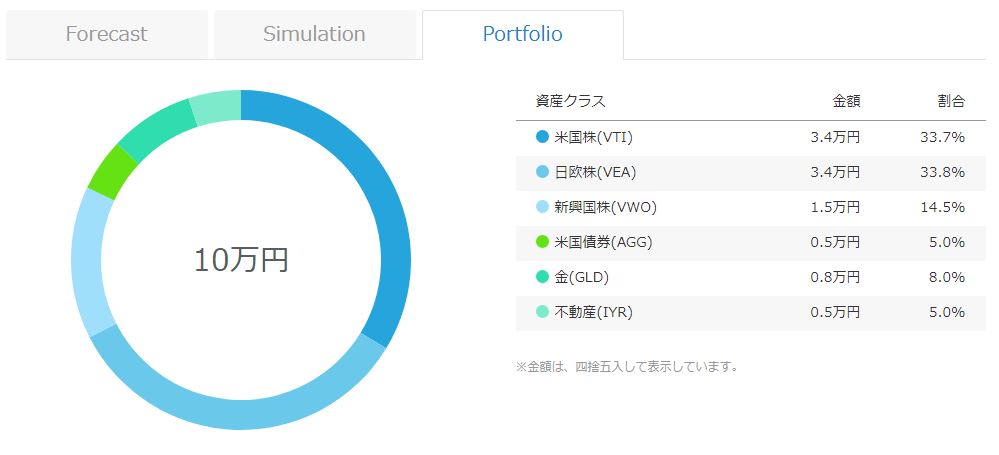Click the 新興国株(VWO) pale blue legend dot
The width and height of the screenshot is (999, 455).
pos(542,207)
